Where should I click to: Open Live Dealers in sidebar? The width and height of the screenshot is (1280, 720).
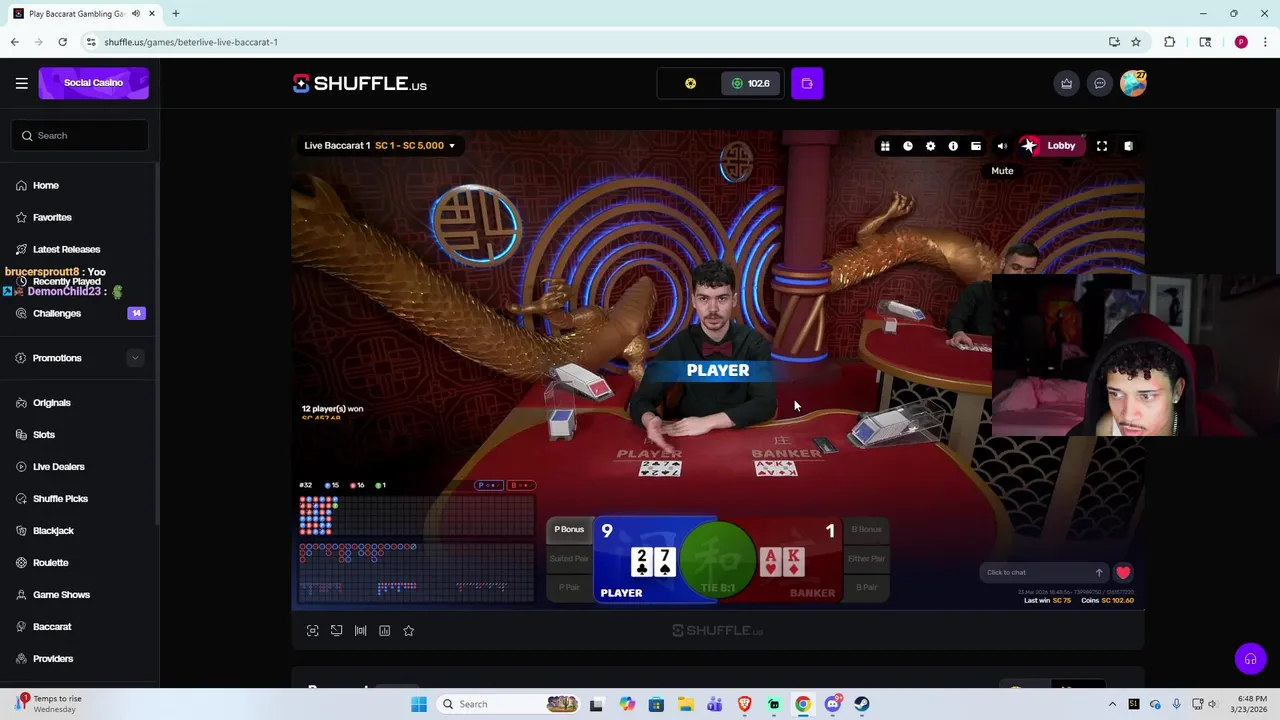(x=59, y=466)
